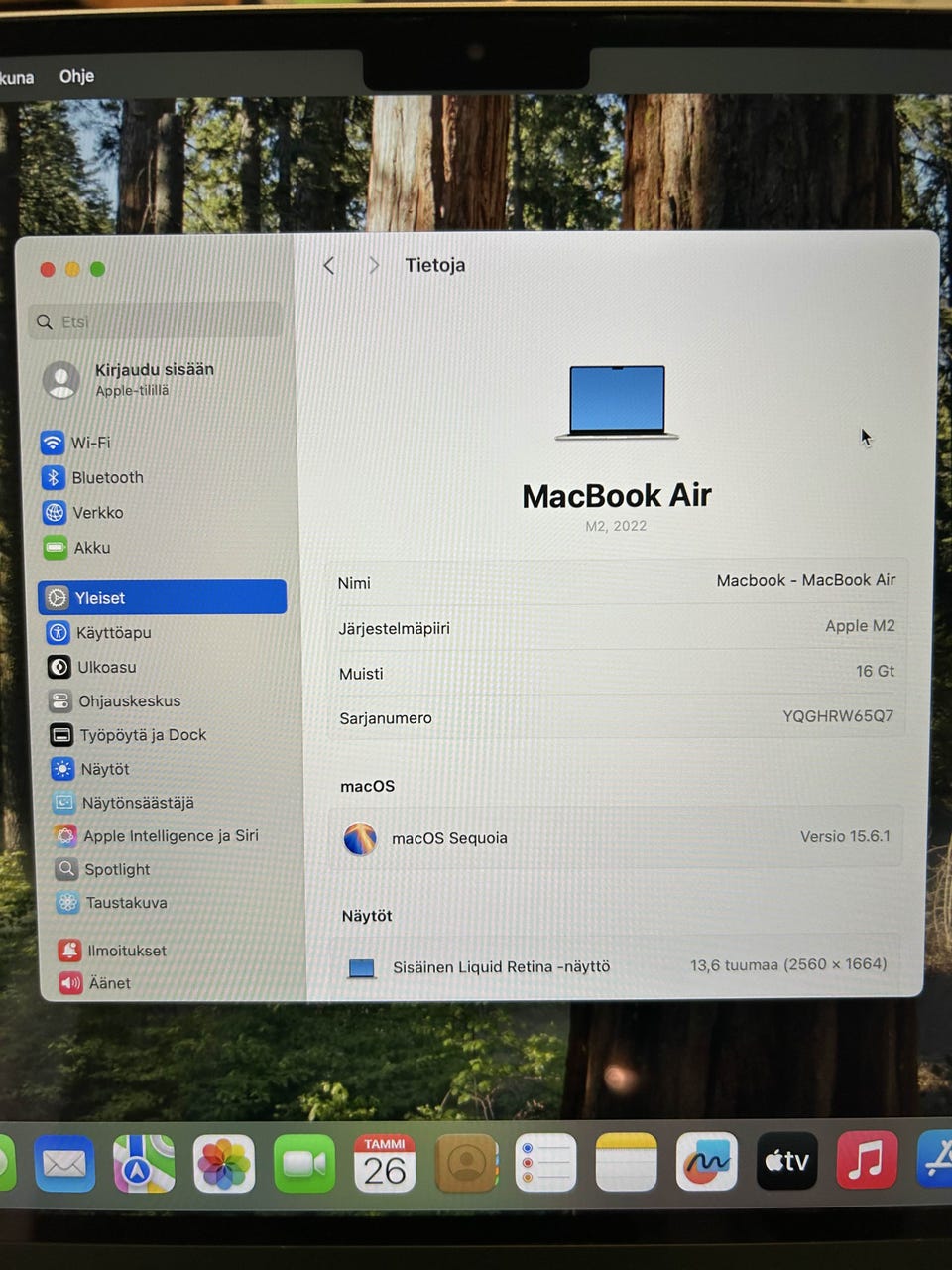The height and width of the screenshot is (1270, 952).
Task: Focus the Etsi search field
Action: tap(156, 321)
